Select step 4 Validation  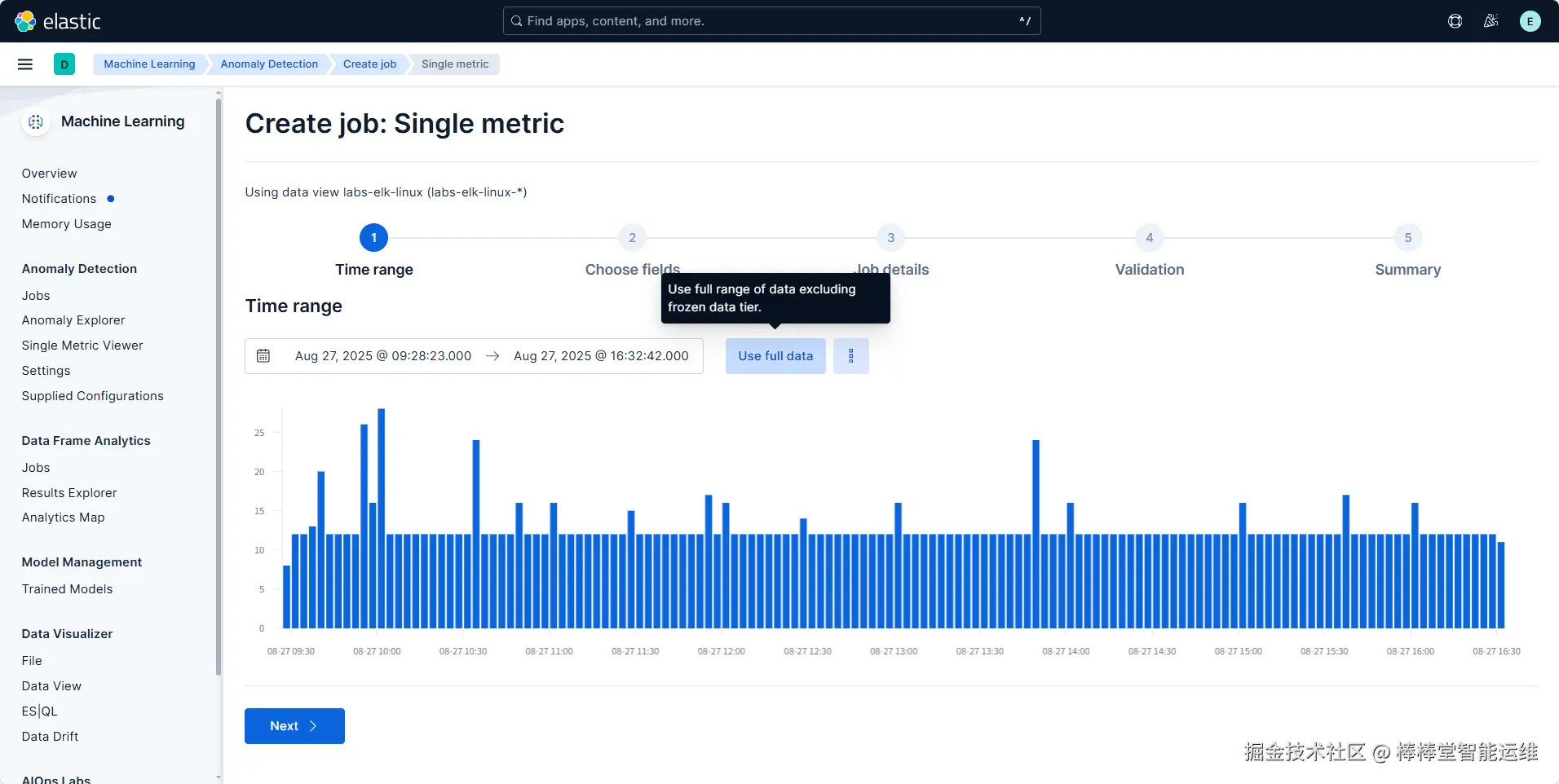point(1150,238)
